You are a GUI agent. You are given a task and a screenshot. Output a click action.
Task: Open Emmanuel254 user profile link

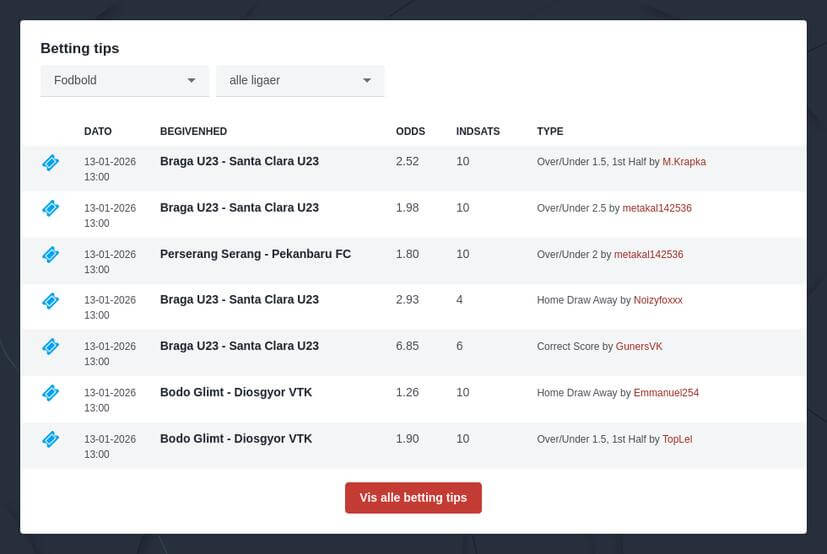666,393
